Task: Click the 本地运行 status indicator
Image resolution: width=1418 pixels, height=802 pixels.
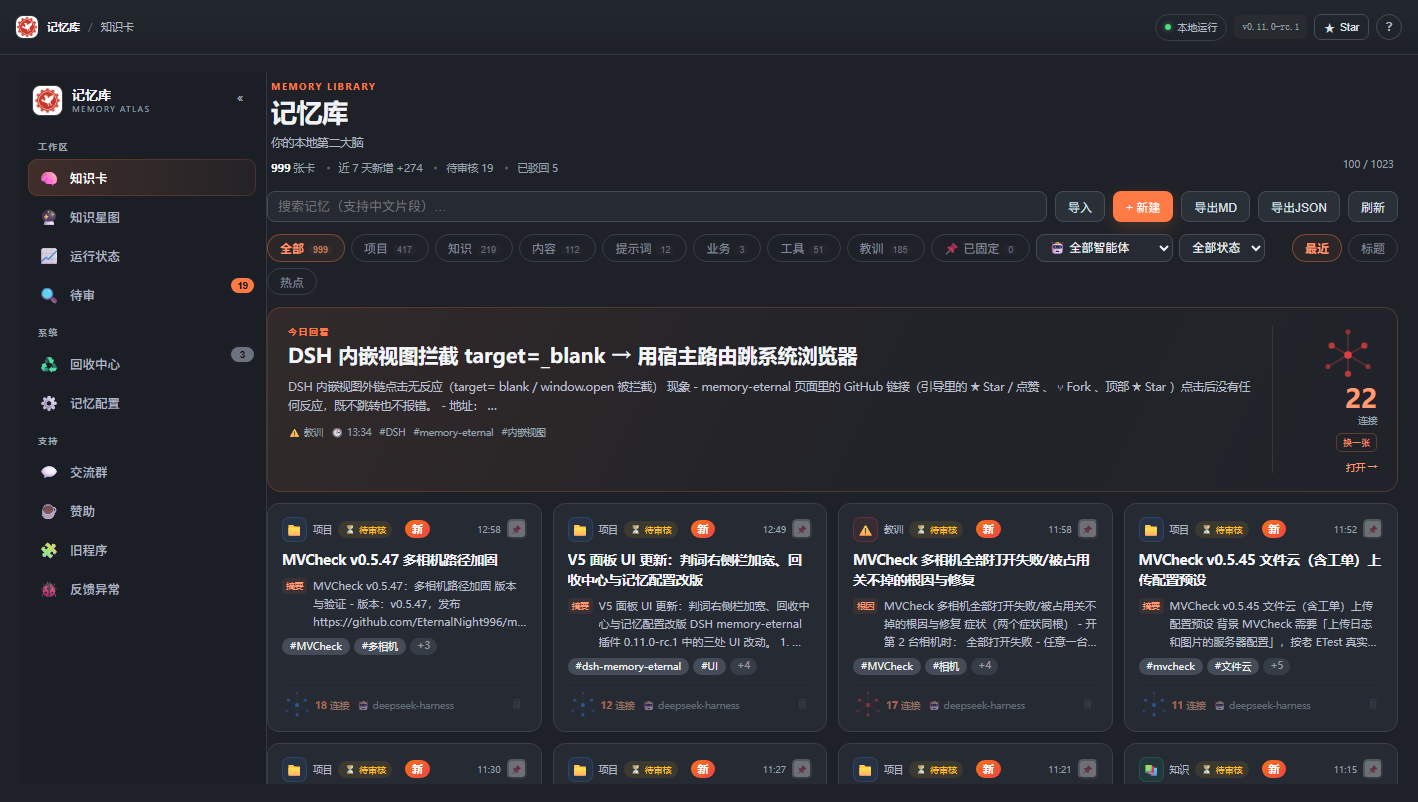Action: [1190, 27]
